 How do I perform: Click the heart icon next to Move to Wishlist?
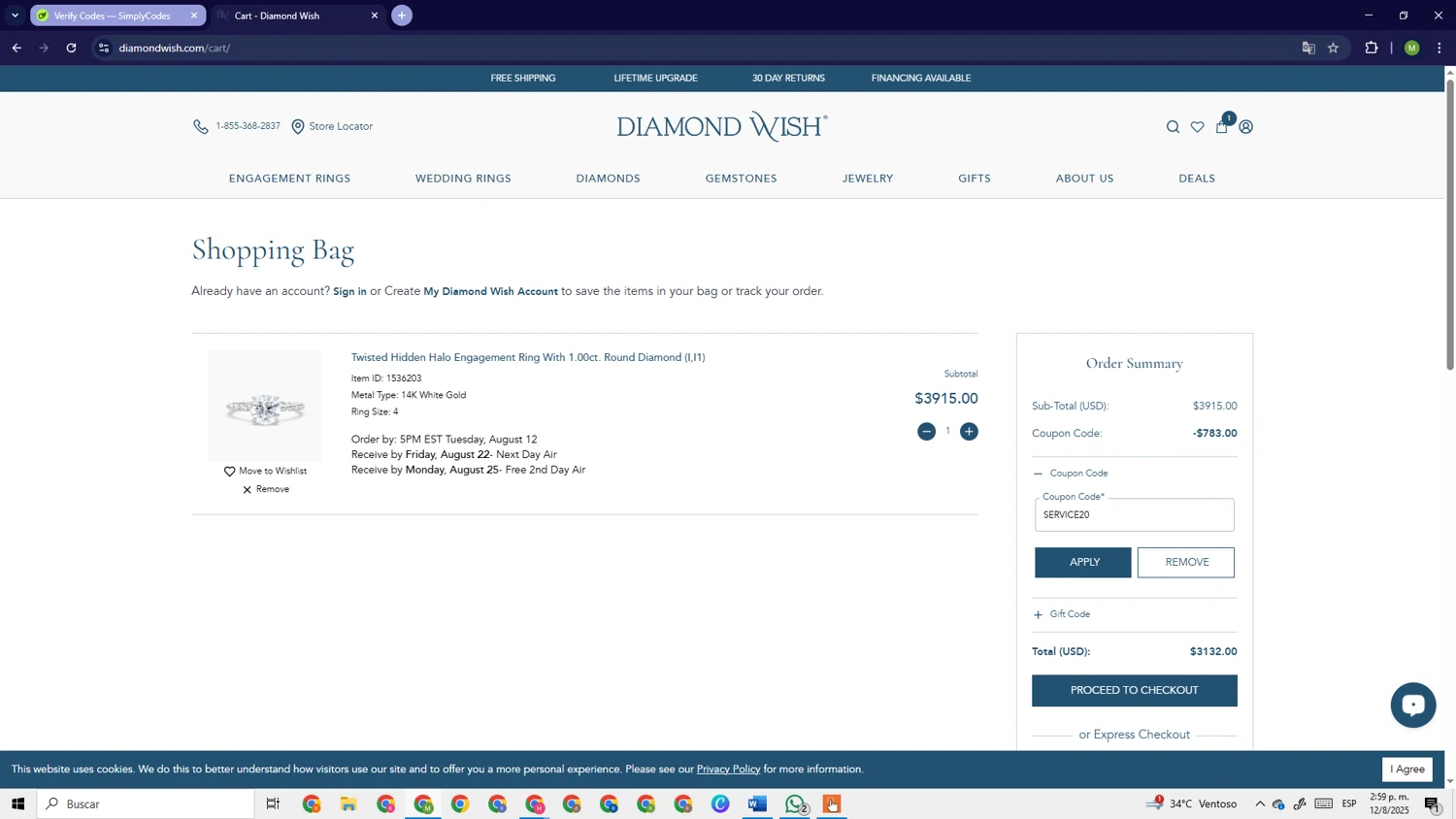coord(230,472)
